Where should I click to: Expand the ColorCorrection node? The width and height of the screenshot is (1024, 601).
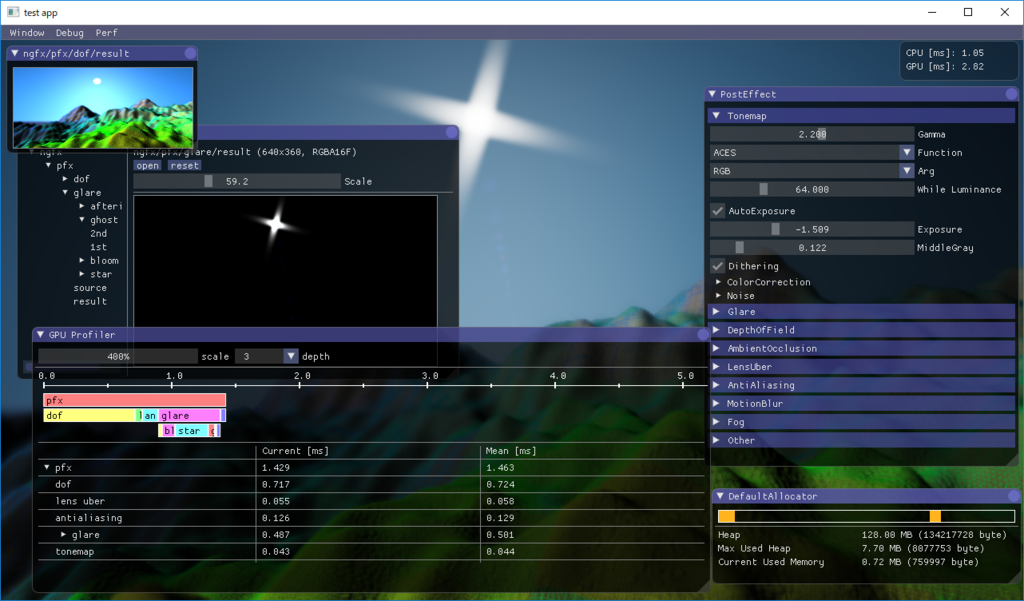[719, 282]
